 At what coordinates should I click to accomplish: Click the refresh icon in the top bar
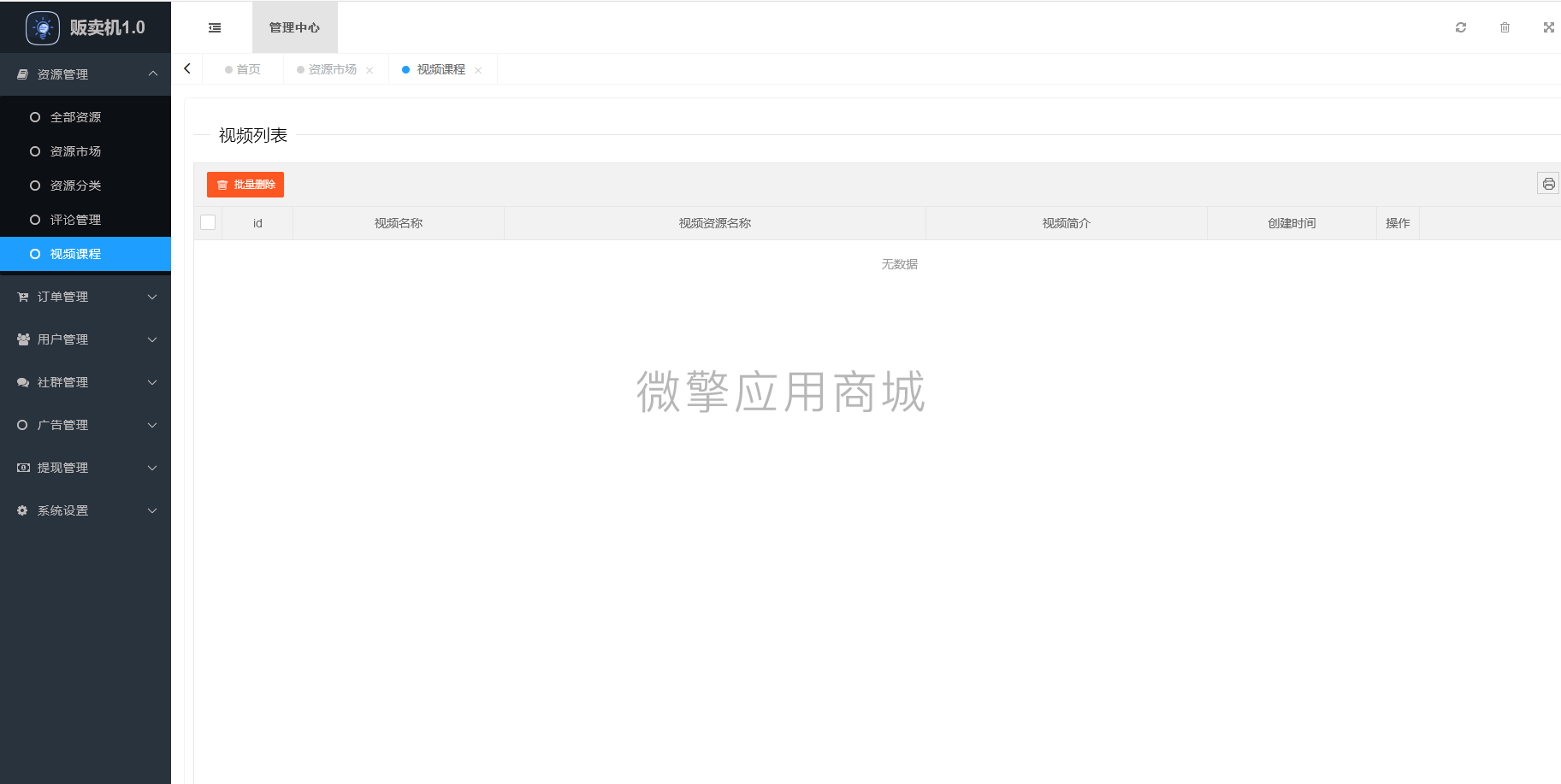(1461, 27)
